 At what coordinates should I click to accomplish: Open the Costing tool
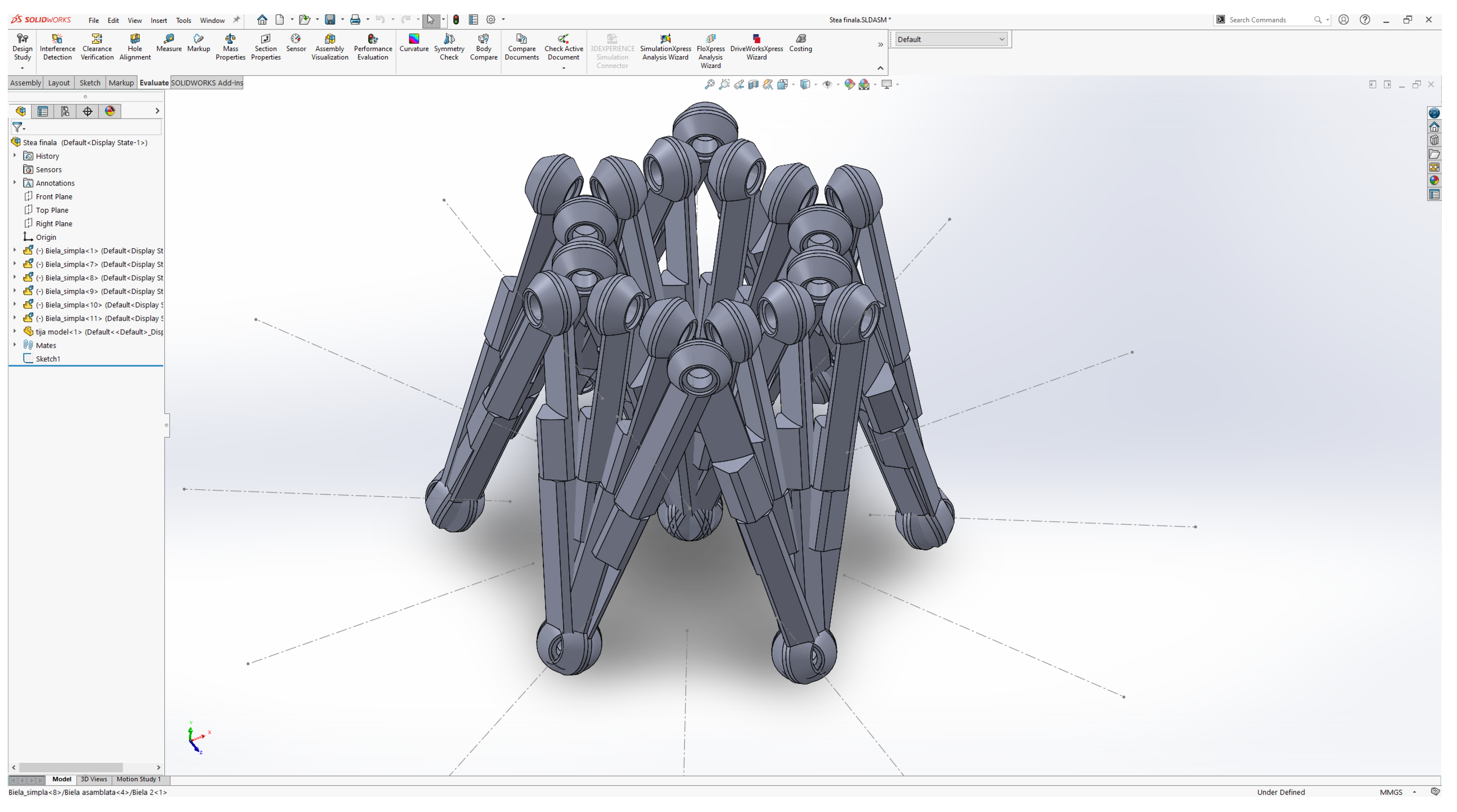(x=800, y=42)
